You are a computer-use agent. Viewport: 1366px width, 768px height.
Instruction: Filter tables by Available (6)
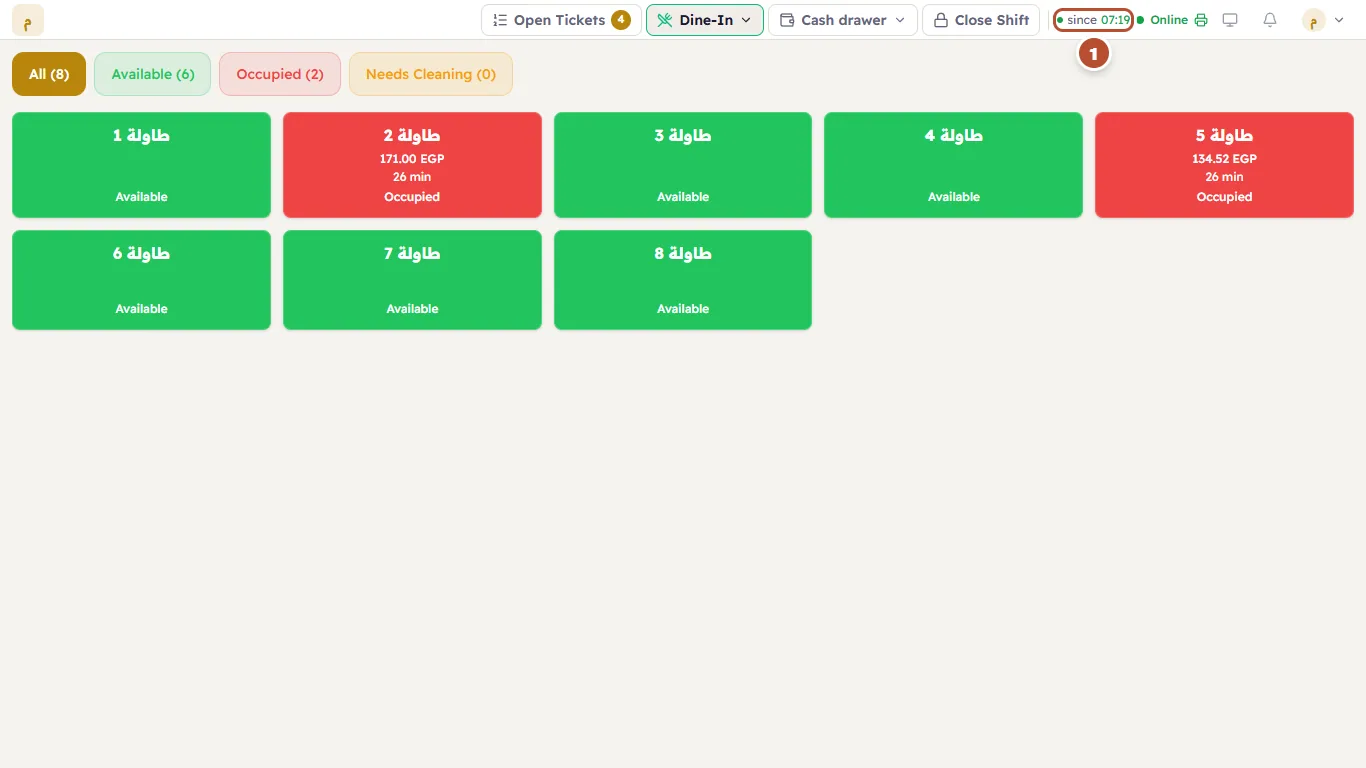click(153, 74)
